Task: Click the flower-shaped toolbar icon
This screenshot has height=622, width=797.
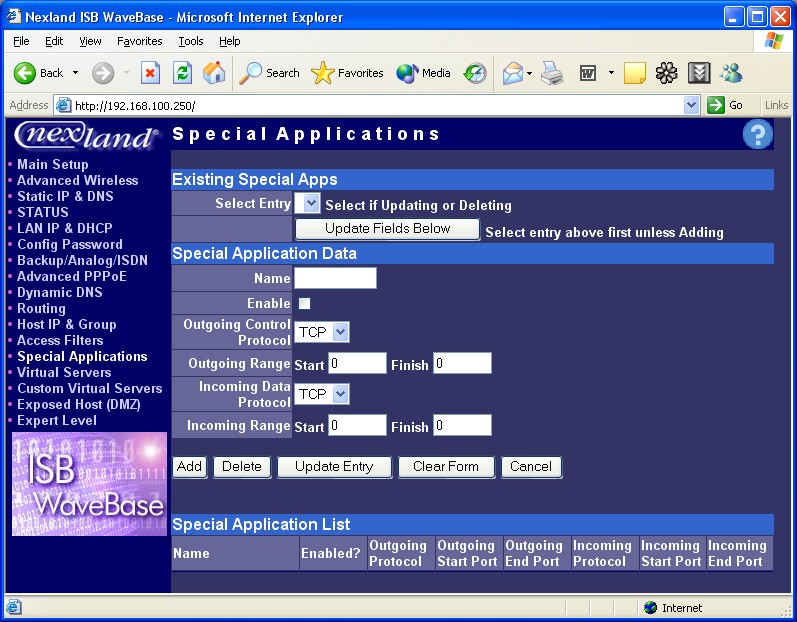Action: coord(666,73)
